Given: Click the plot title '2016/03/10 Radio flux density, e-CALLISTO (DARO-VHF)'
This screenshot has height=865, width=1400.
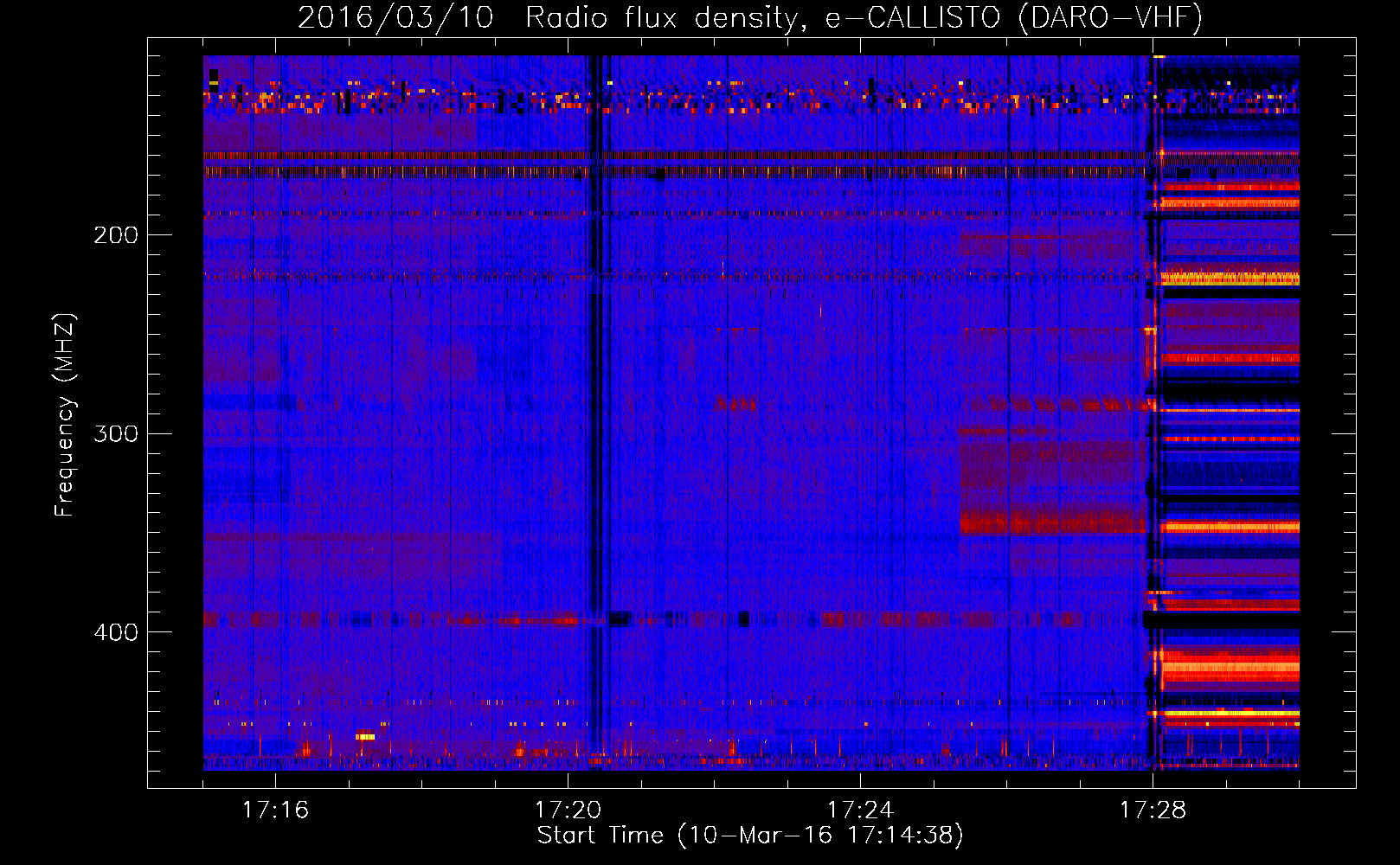Looking at the screenshot, I should (750, 17).
